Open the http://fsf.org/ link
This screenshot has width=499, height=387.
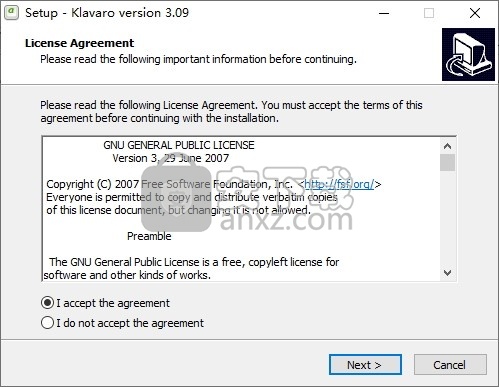click(339, 184)
